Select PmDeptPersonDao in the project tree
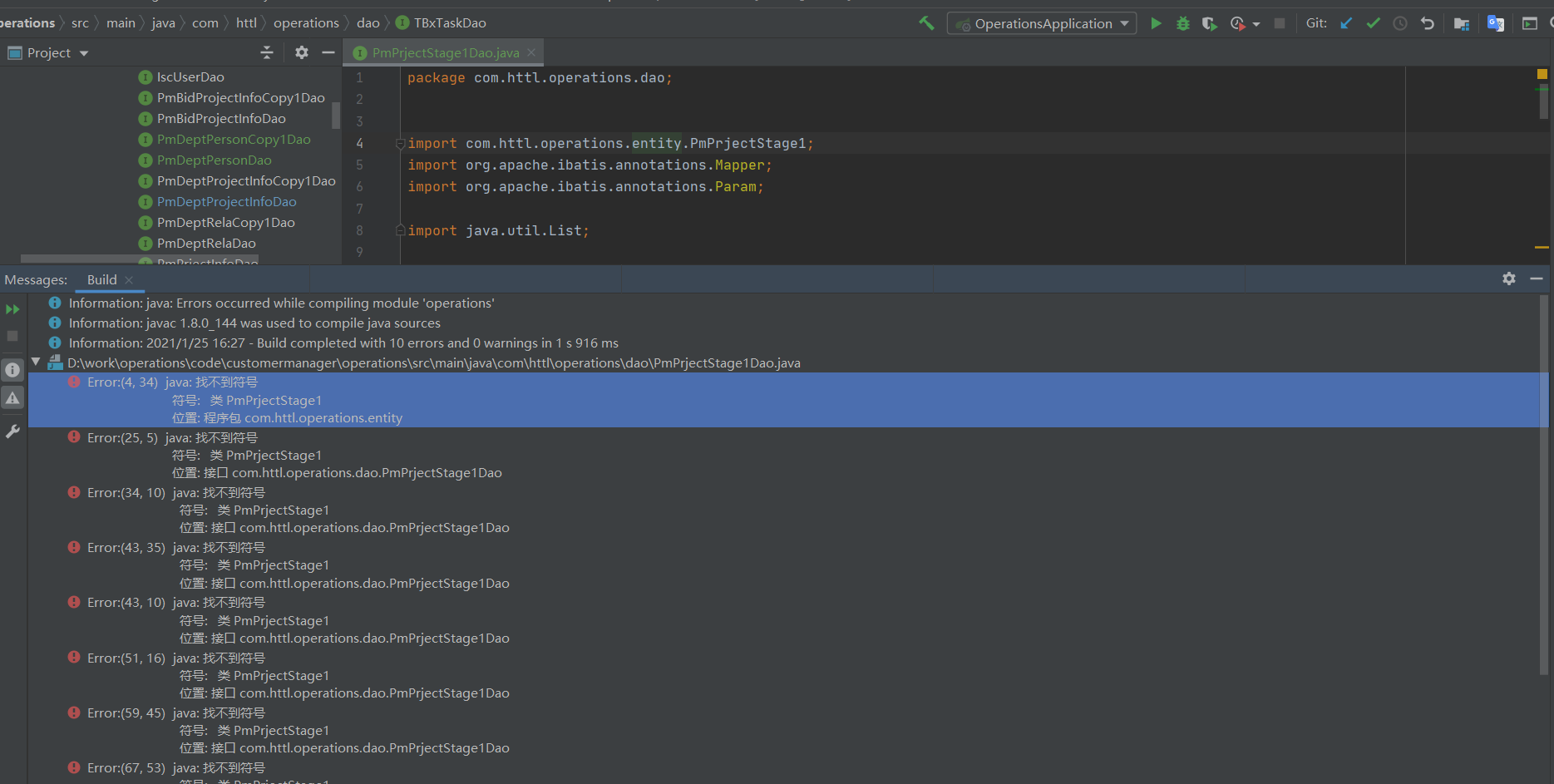 pos(214,160)
